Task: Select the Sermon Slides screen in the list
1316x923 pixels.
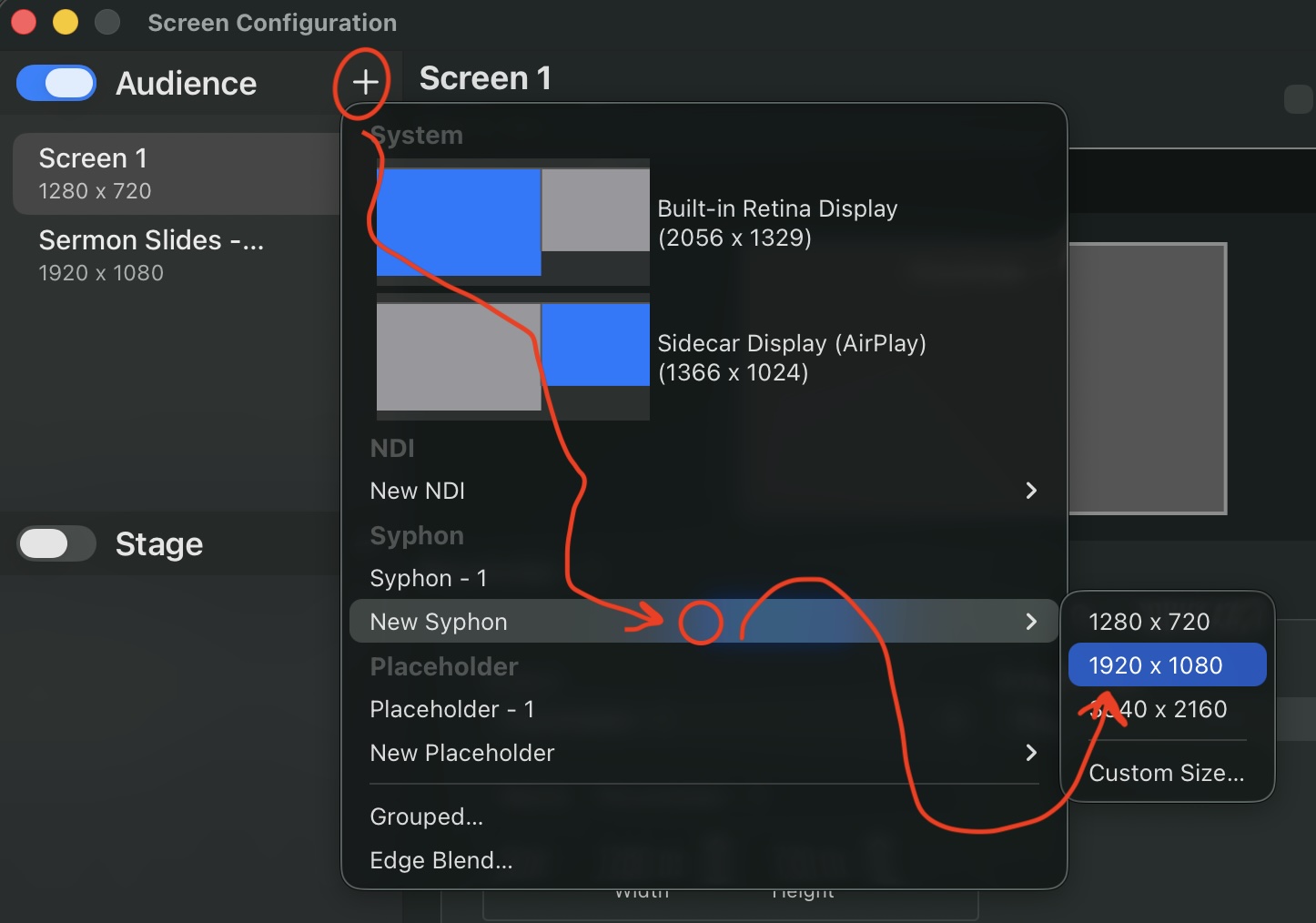Action: point(177,255)
